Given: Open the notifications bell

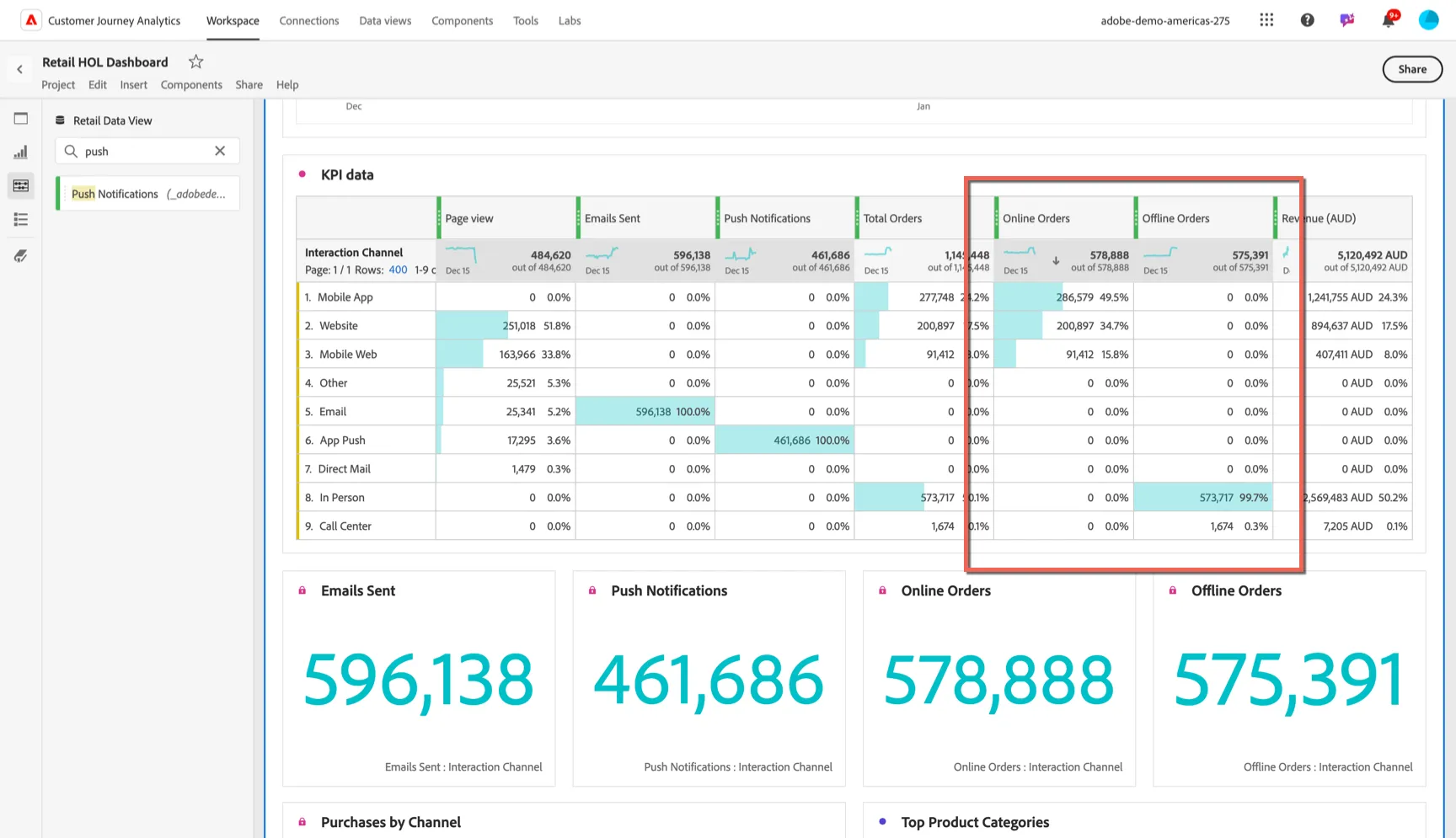Looking at the screenshot, I should [x=1389, y=19].
